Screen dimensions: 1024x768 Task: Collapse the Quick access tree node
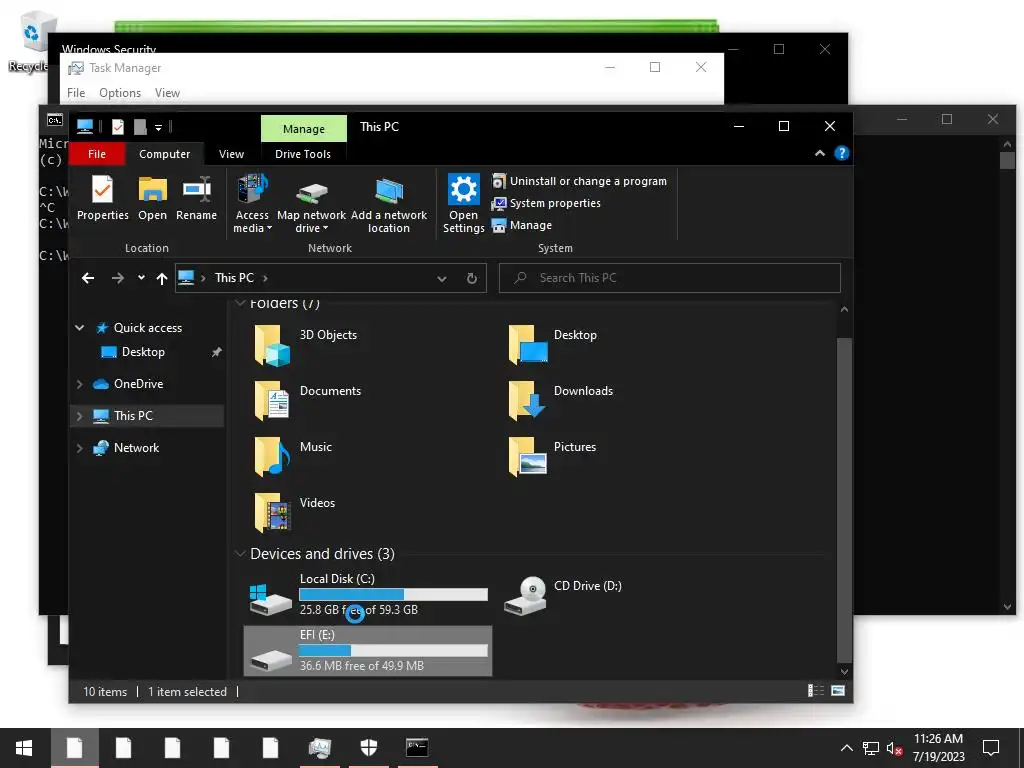[x=80, y=328]
